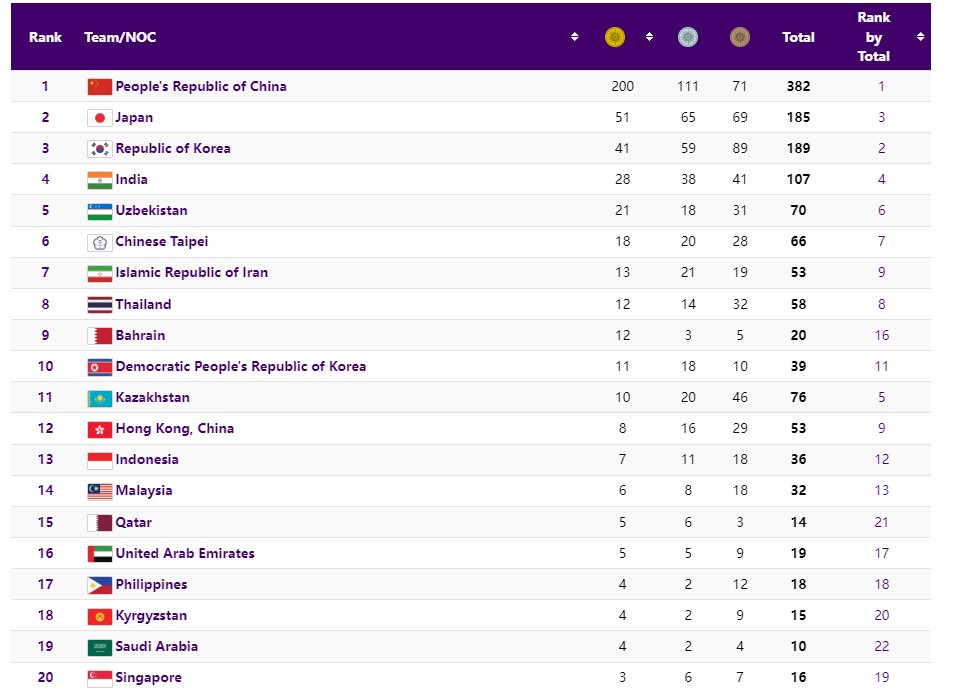Click the Kazakhstan flag icon

99,398
